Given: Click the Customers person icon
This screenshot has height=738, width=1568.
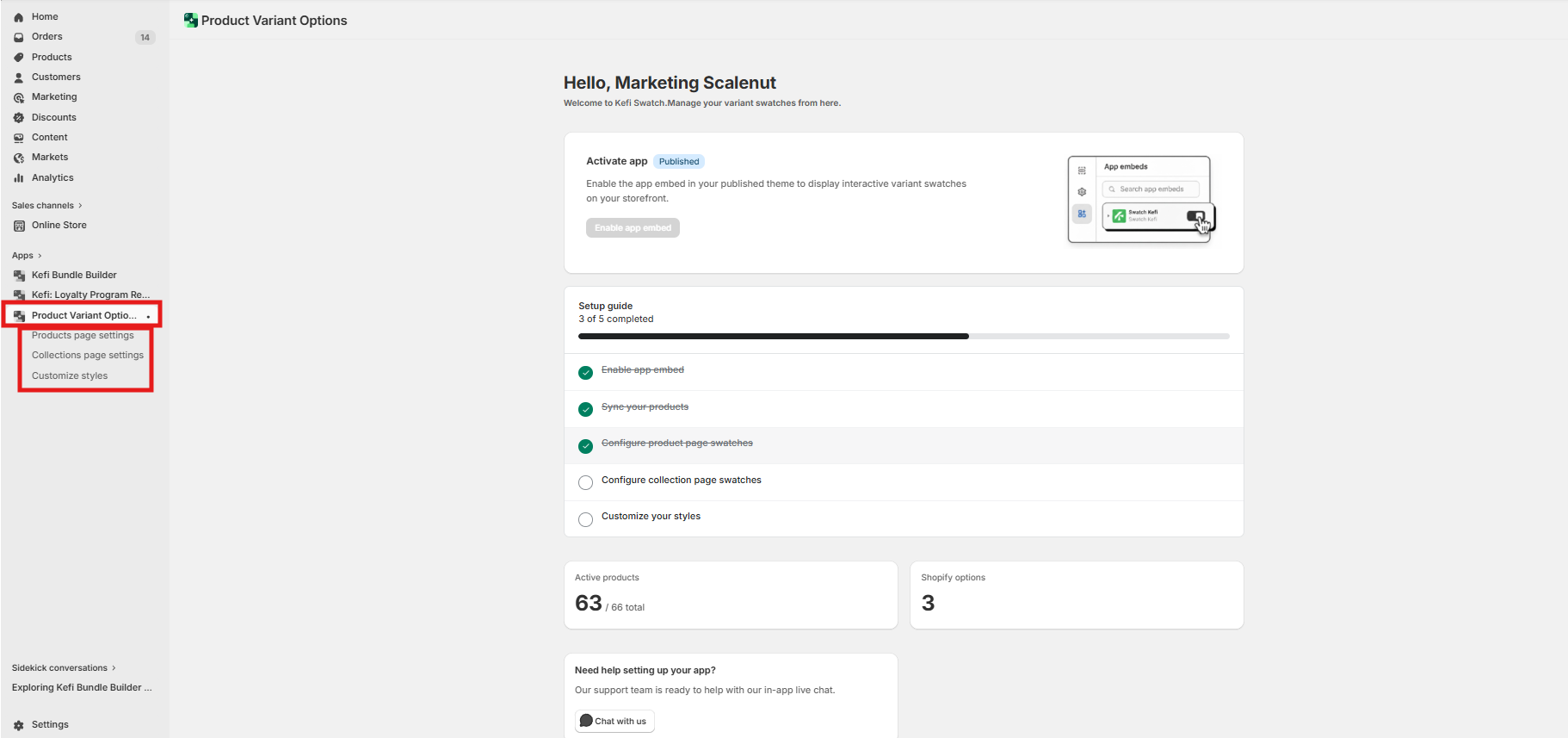Looking at the screenshot, I should click(19, 78).
